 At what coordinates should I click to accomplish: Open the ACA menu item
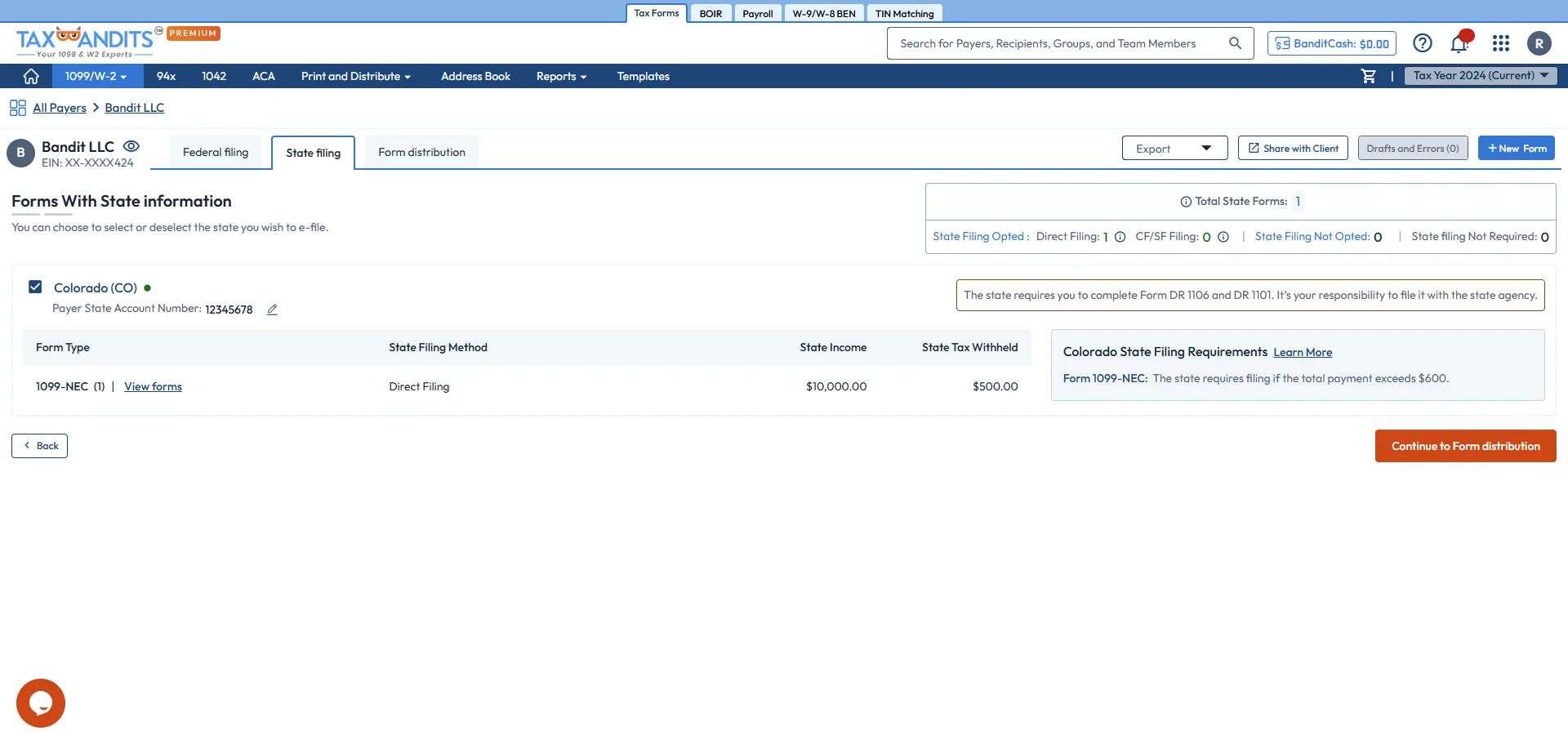point(264,76)
